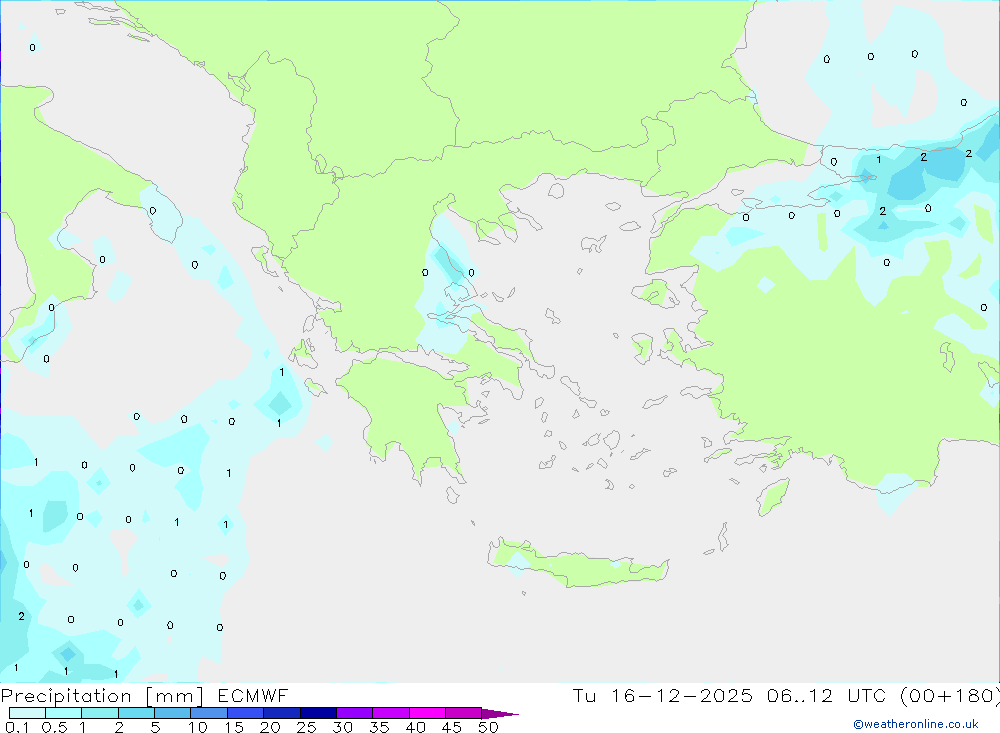Click the '40' legend label
1000x733 pixels.
click(x=415, y=727)
